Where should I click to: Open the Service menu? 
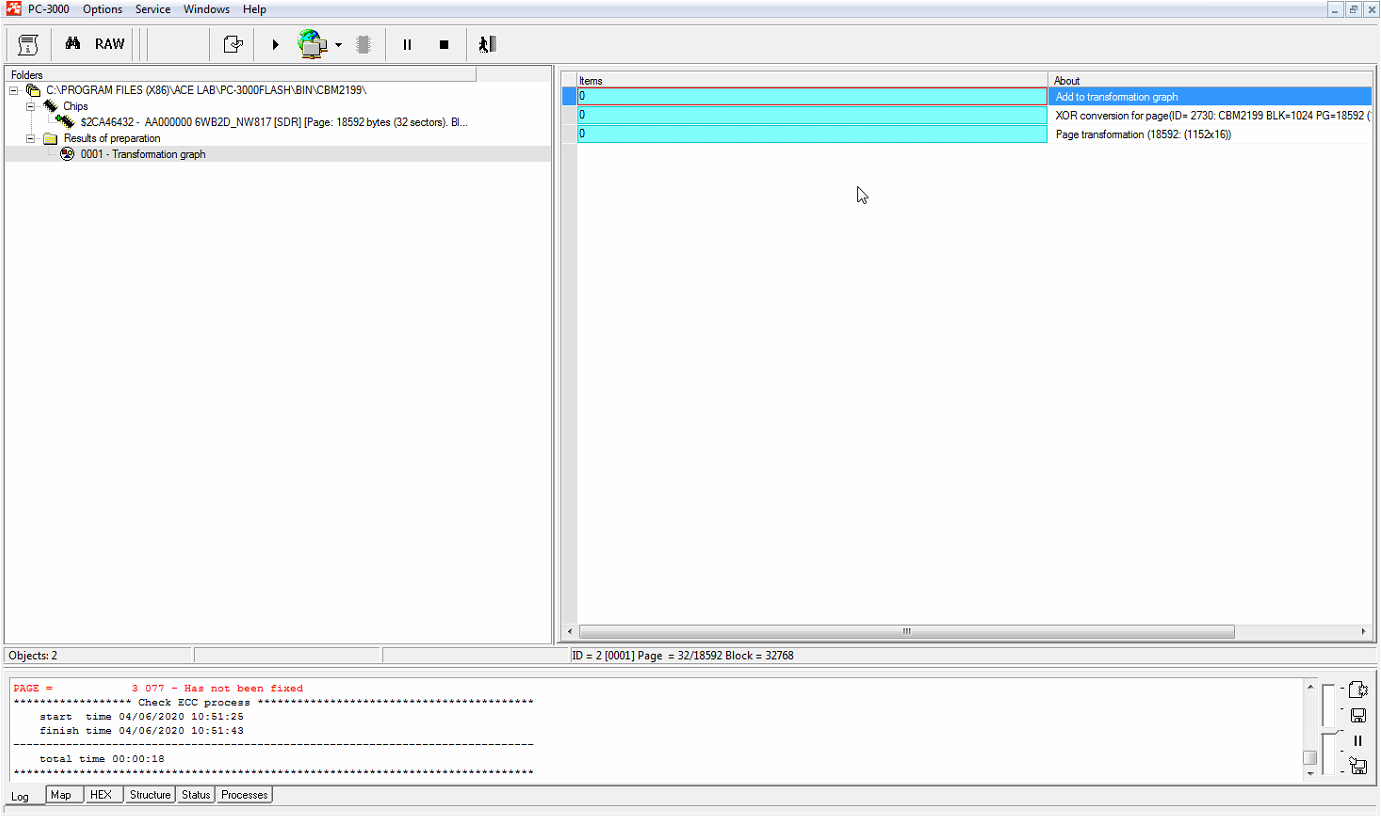coord(153,9)
